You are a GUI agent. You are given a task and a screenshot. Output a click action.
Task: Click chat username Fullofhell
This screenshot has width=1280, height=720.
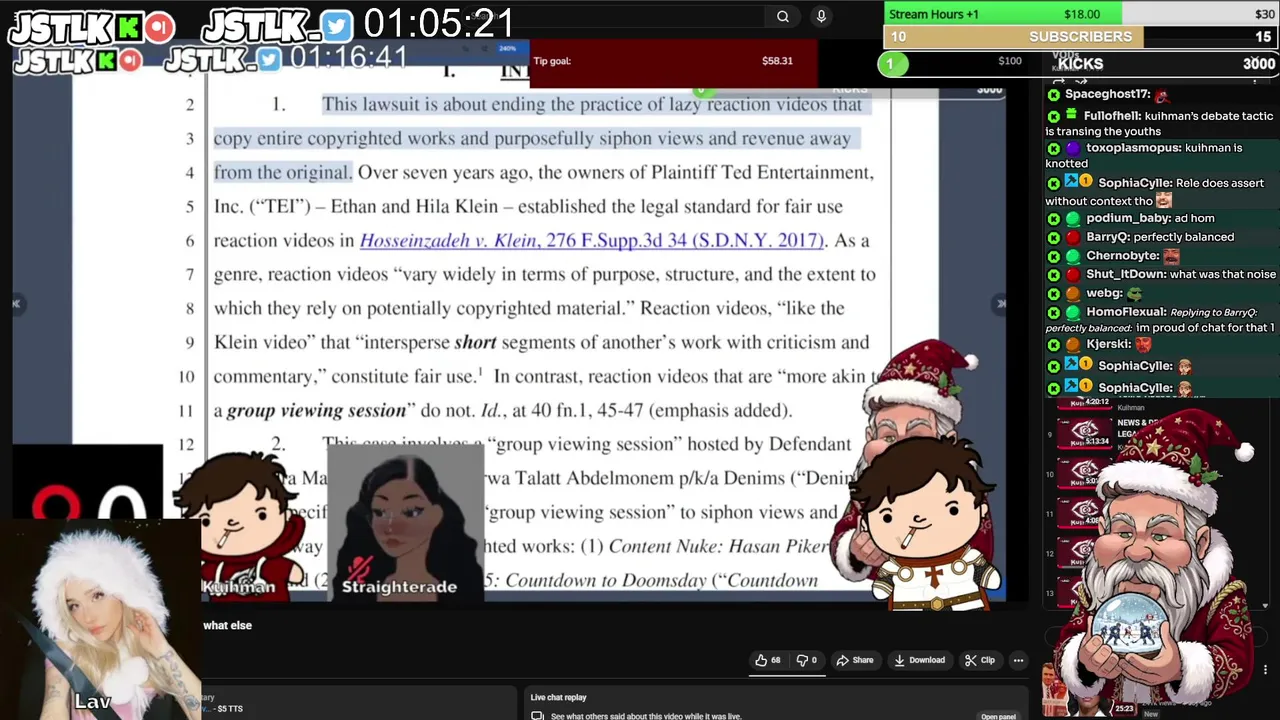tap(1112, 116)
